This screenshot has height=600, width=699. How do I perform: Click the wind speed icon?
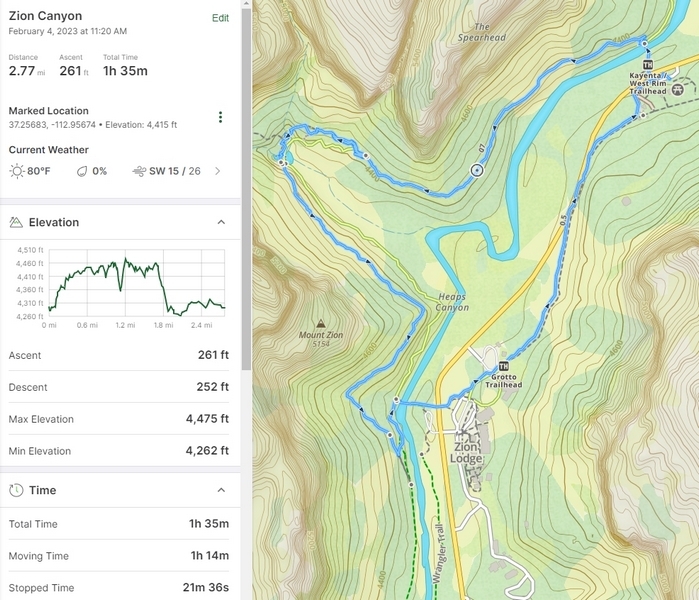(x=139, y=171)
